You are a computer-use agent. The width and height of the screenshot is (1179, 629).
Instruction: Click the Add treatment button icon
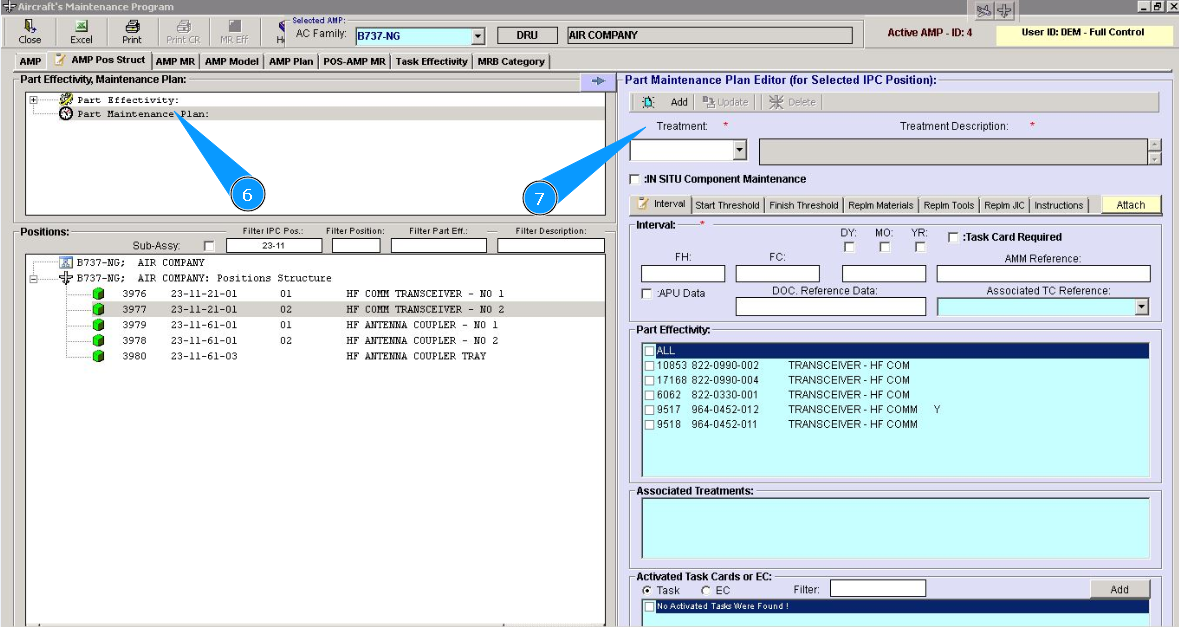click(648, 102)
